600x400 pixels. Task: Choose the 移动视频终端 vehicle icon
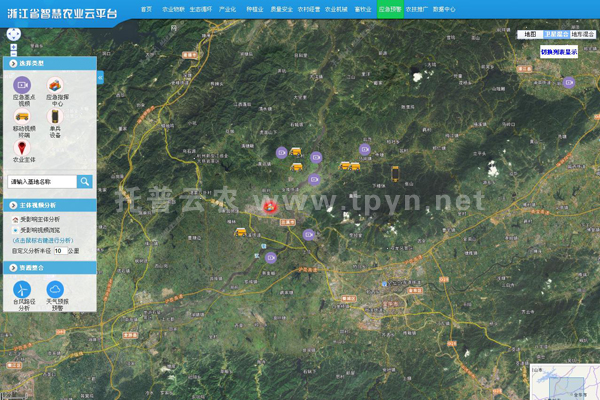(22, 117)
